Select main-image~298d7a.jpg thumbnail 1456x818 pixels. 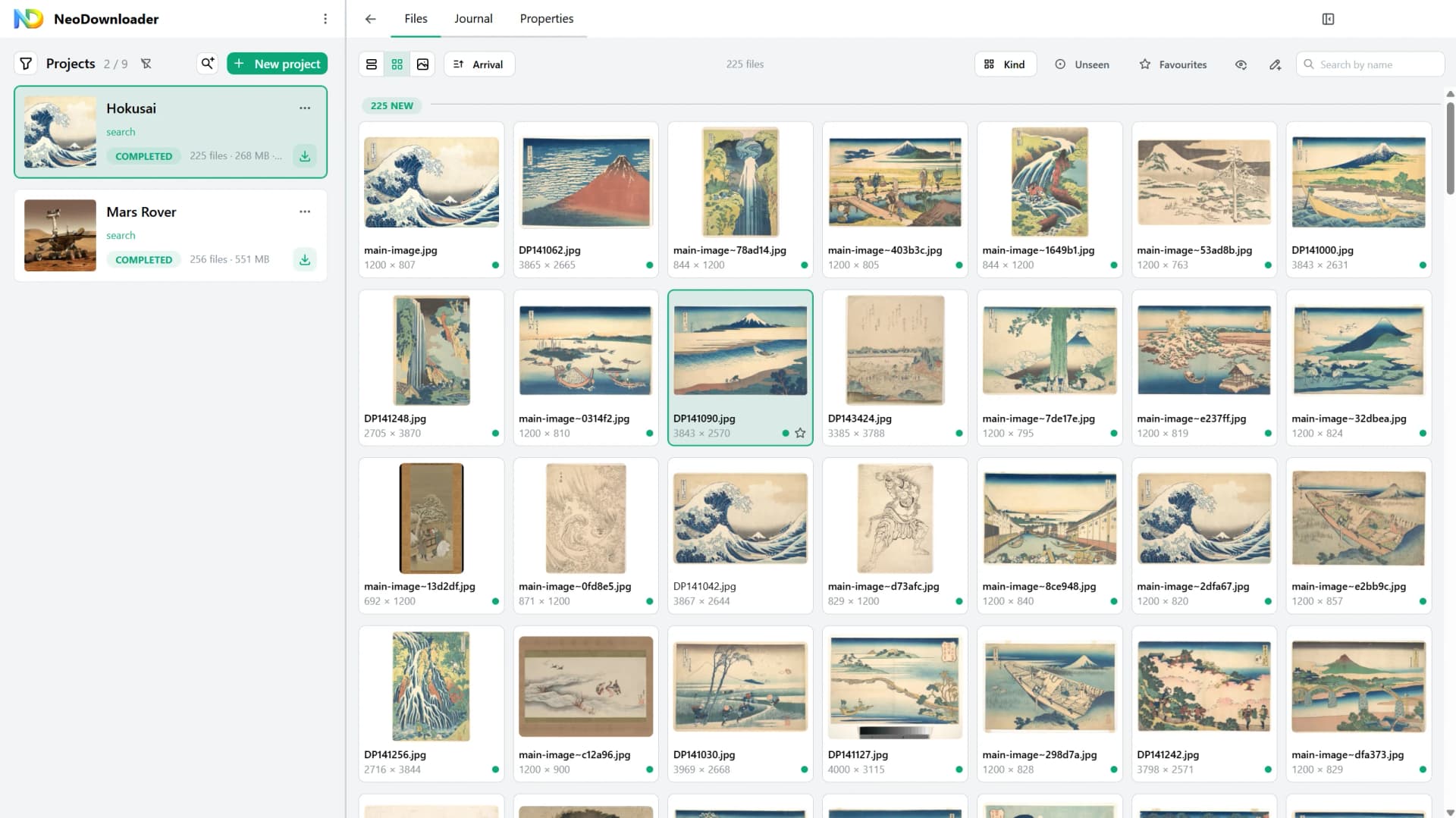[1050, 687]
